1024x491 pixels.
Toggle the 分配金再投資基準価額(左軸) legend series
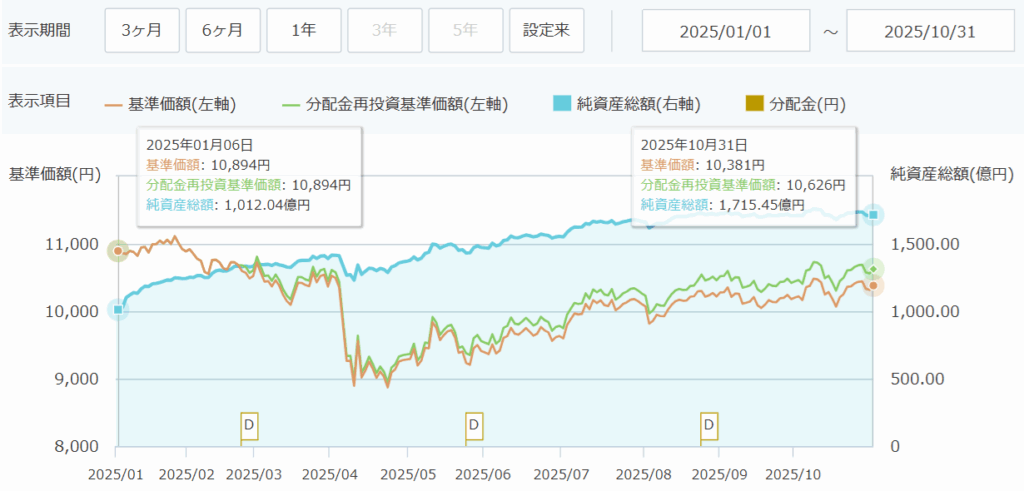click(396, 103)
